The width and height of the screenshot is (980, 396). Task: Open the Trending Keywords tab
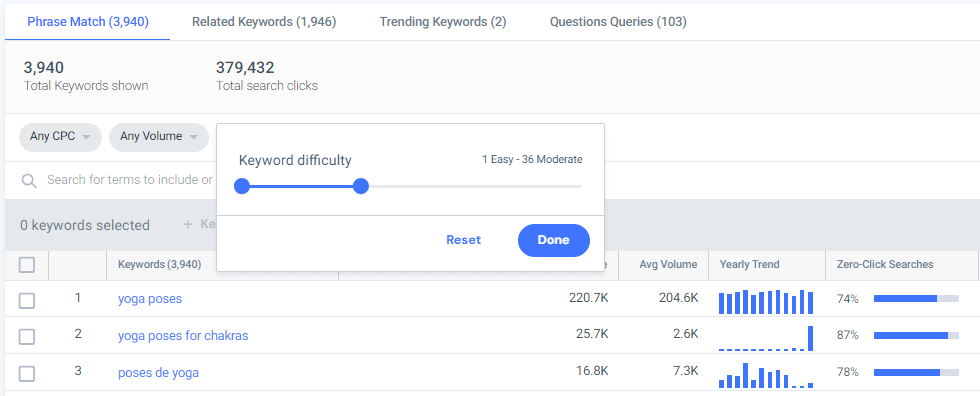pos(442,22)
